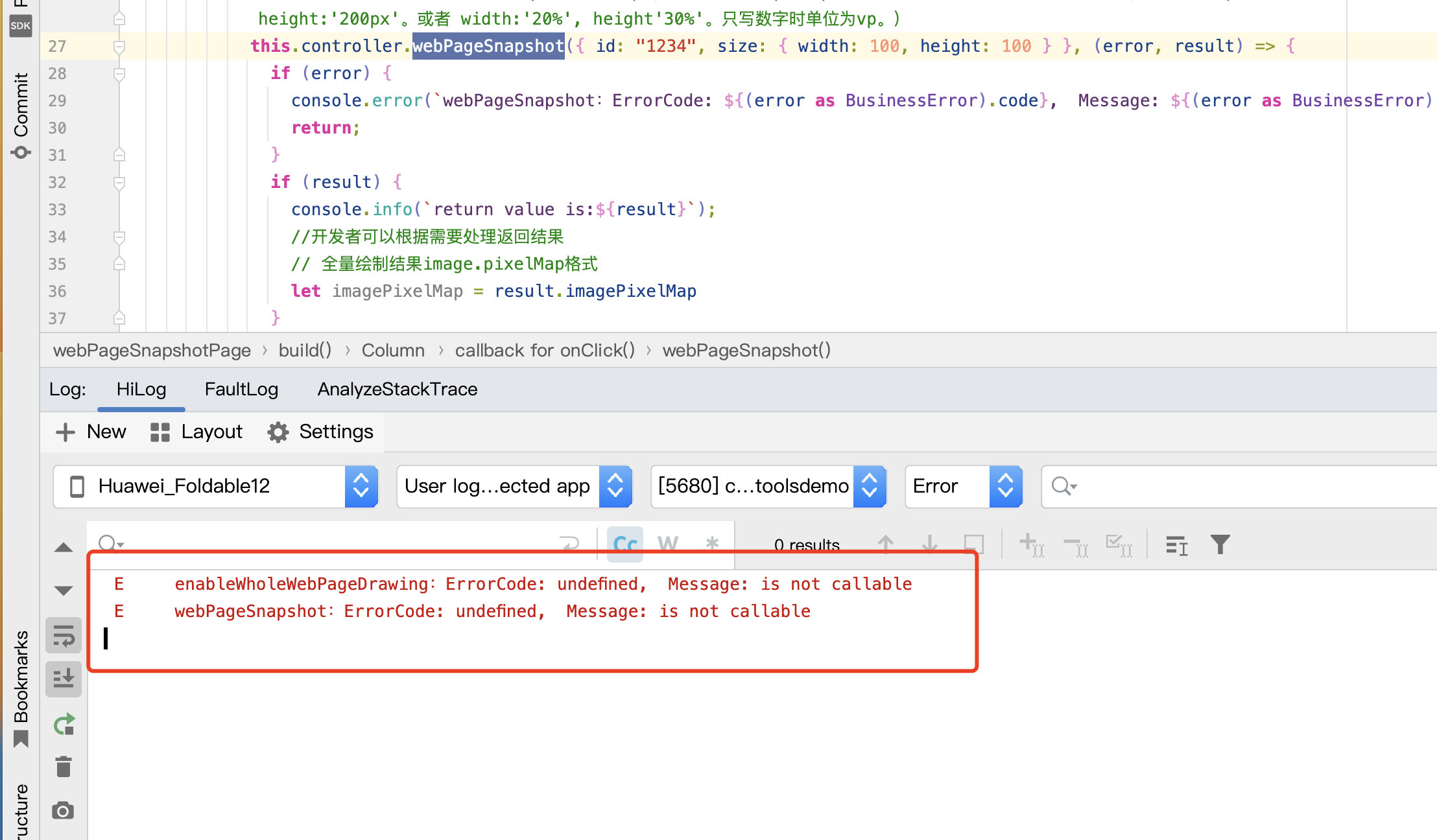Select the FaultLog tab in log panel
The width and height of the screenshot is (1437, 840).
point(240,390)
